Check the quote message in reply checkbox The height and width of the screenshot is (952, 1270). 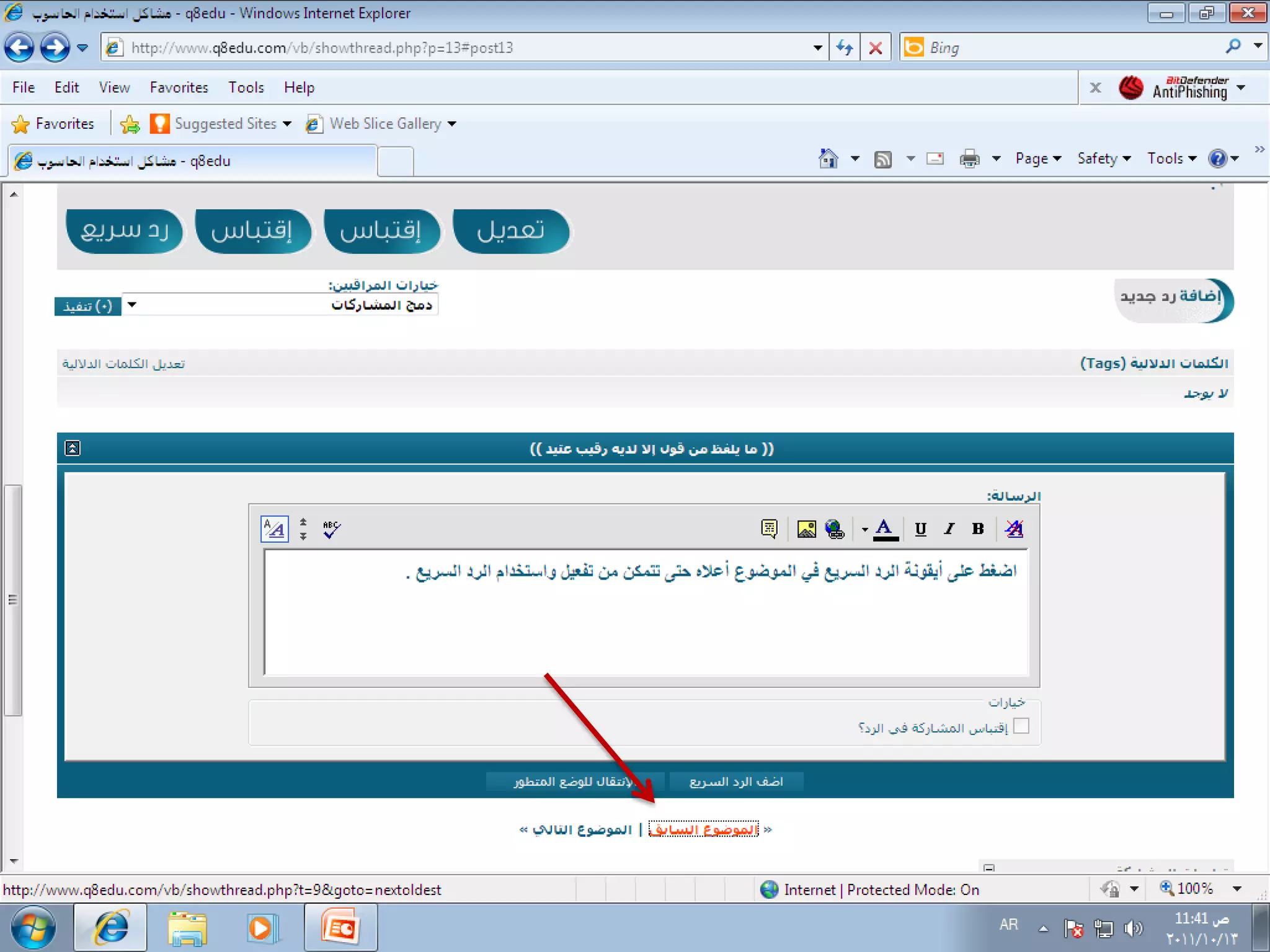pos(1021,726)
